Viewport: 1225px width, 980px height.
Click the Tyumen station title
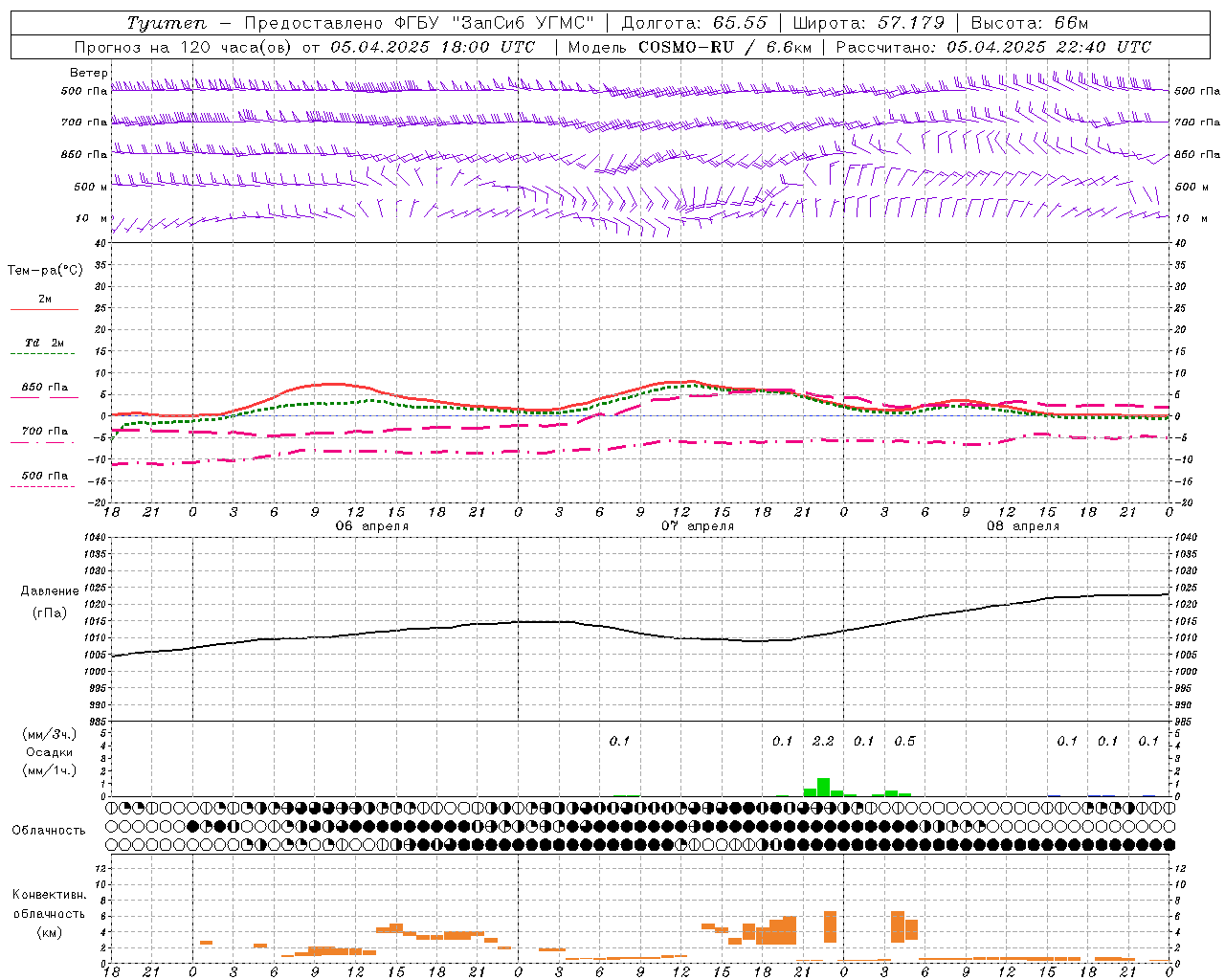tap(166, 23)
